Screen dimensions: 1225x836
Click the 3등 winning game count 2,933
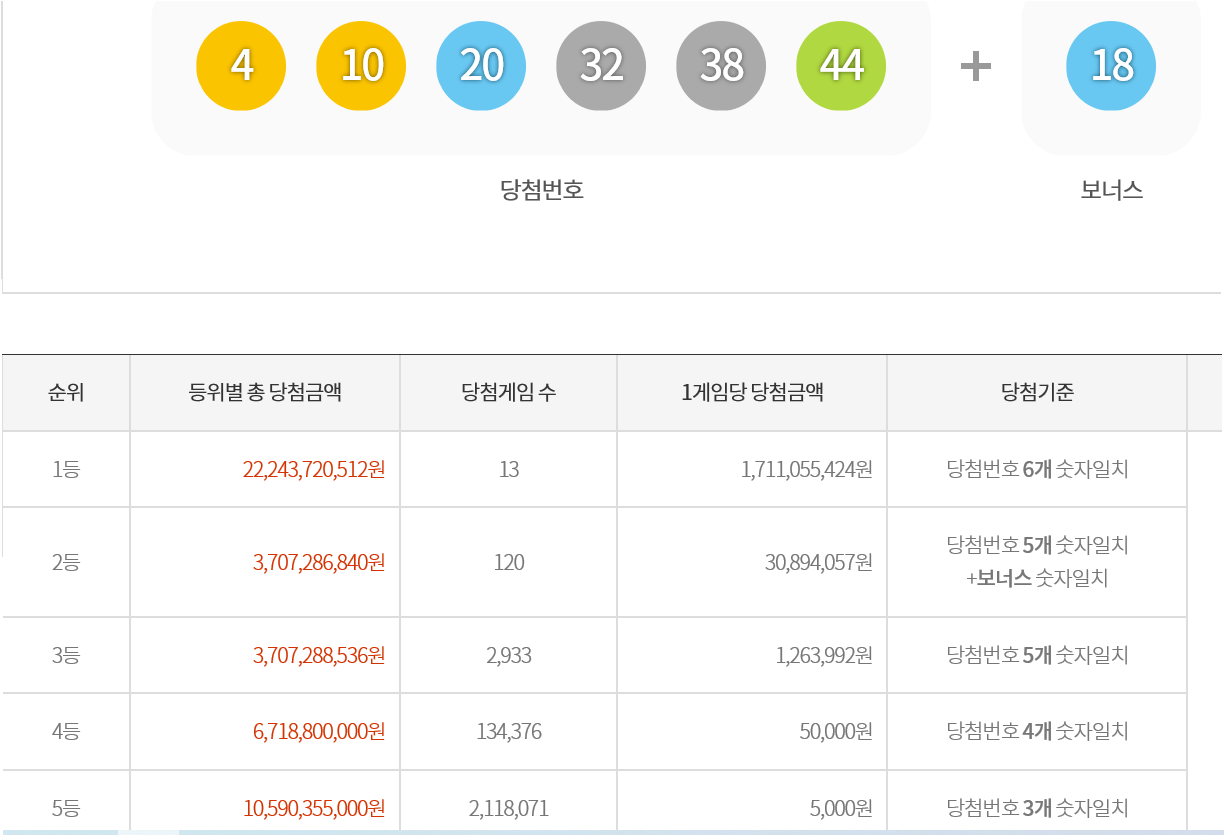click(x=508, y=656)
